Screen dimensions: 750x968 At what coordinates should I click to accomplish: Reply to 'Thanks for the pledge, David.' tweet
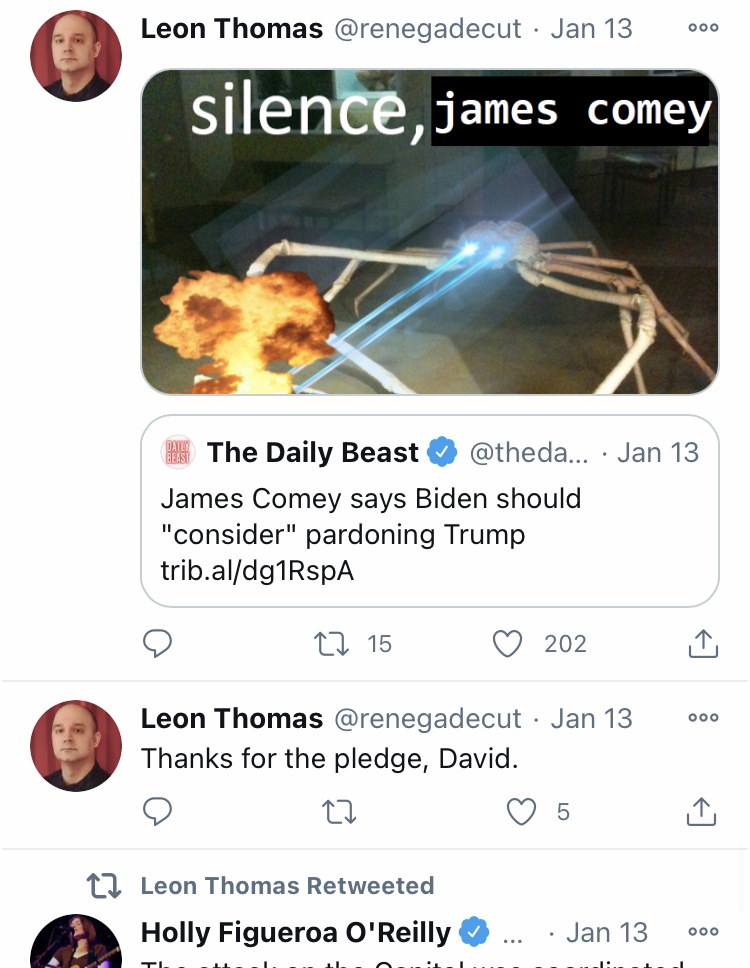[x=157, y=811]
